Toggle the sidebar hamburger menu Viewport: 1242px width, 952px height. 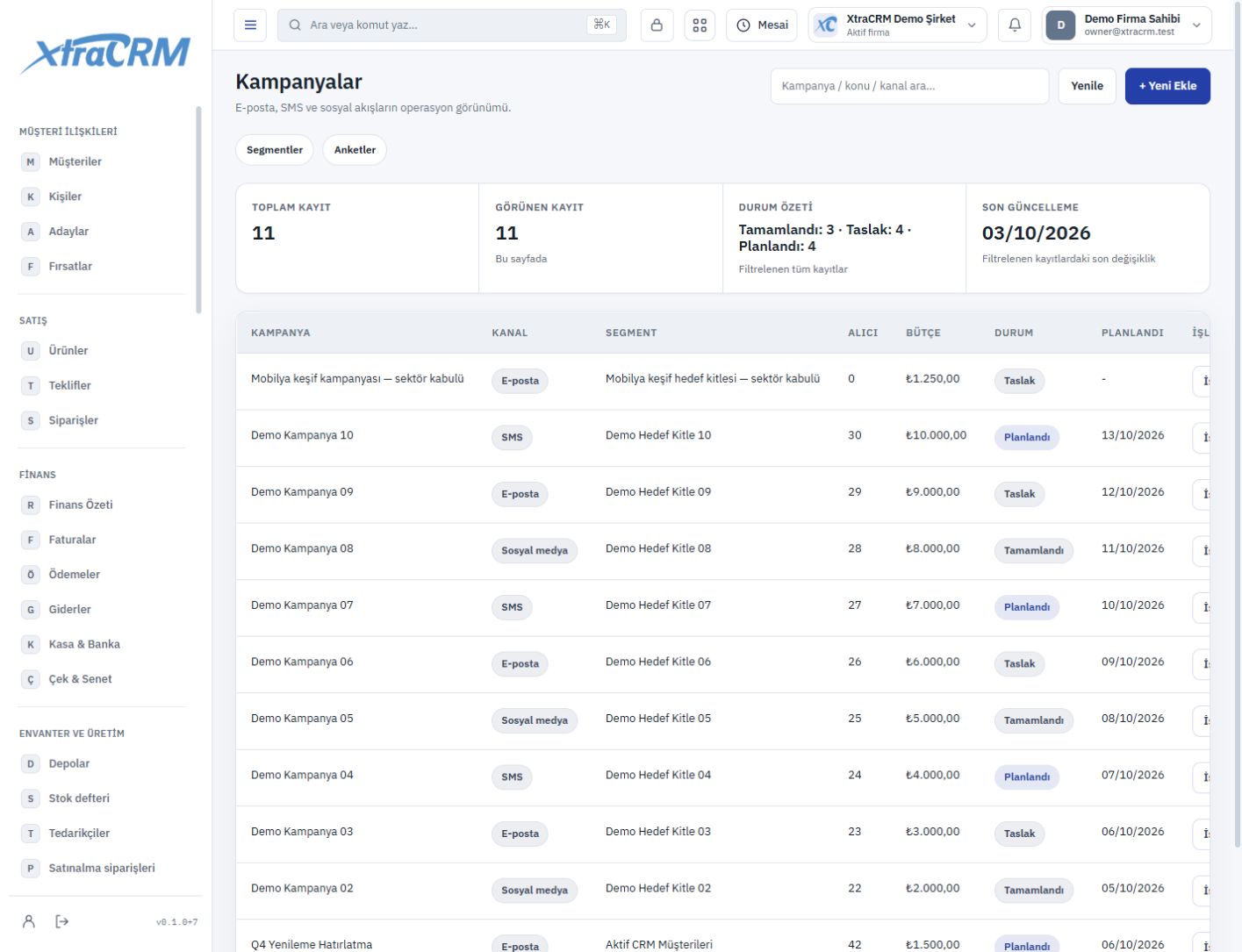click(x=250, y=25)
